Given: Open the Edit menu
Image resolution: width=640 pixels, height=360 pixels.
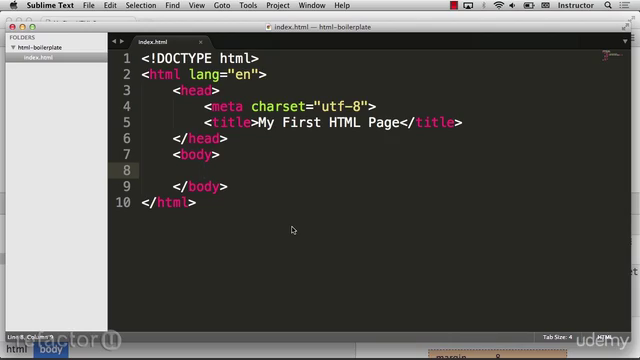Looking at the screenshot, I should click(110, 5).
